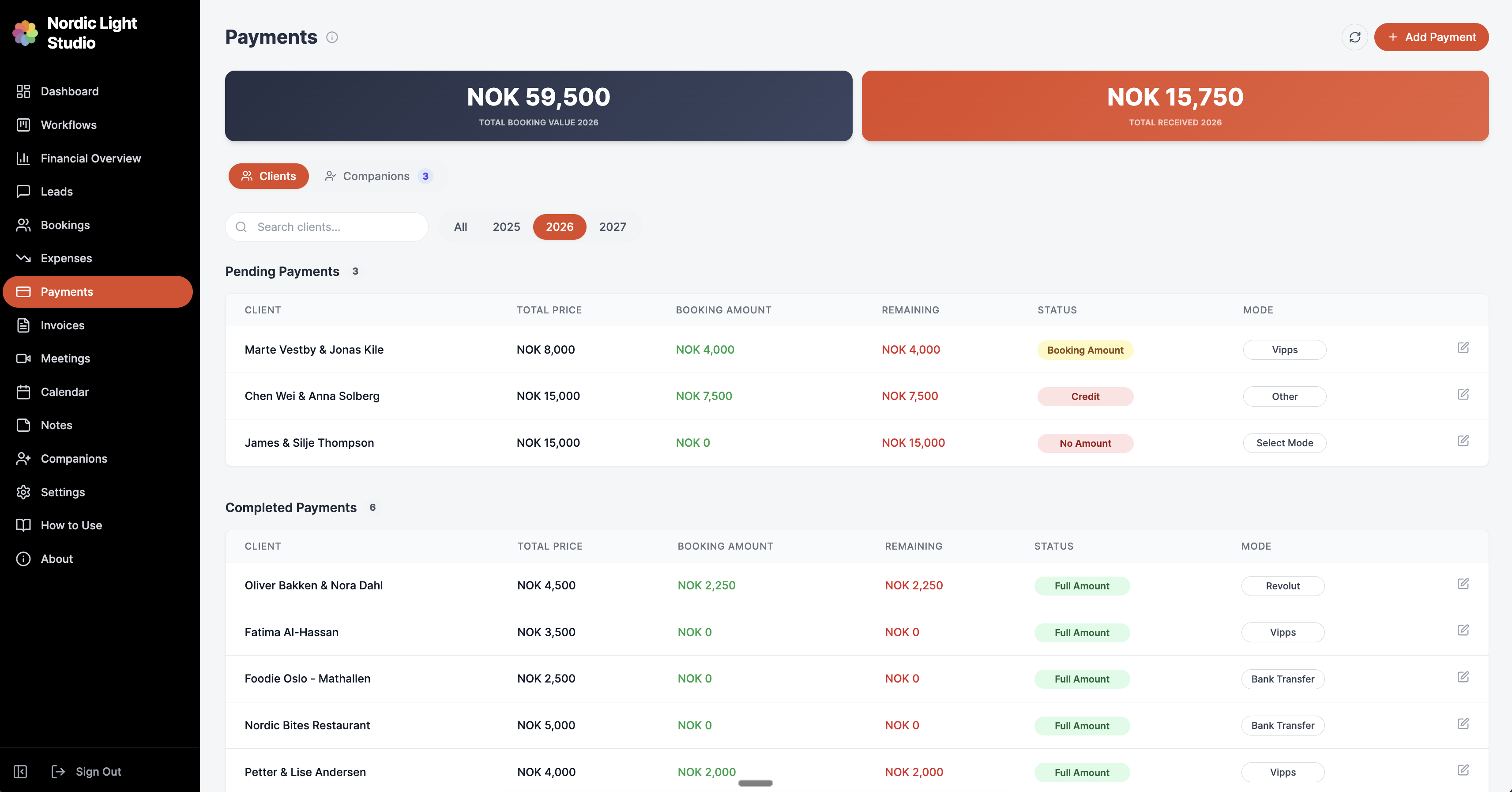Change Vipps mode for Marte Vestby row
The height and width of the screenshot is (792, 1512).
pyautogui.click(x=1284, y=350)
